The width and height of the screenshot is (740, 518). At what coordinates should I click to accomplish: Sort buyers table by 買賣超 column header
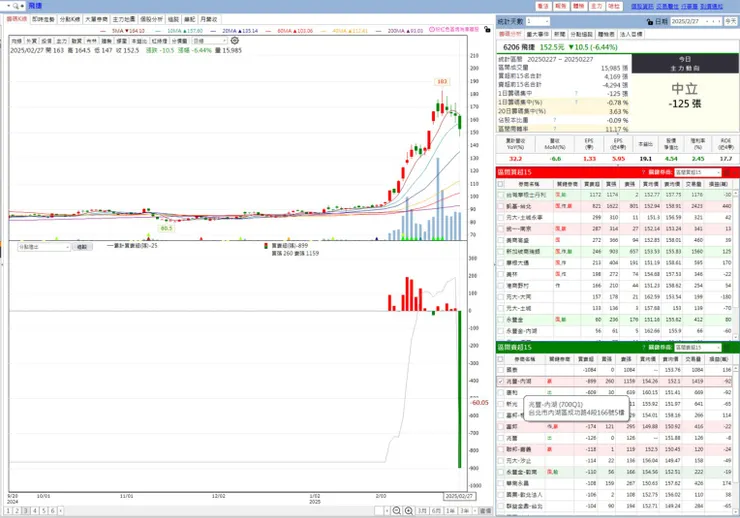(592, 184)
